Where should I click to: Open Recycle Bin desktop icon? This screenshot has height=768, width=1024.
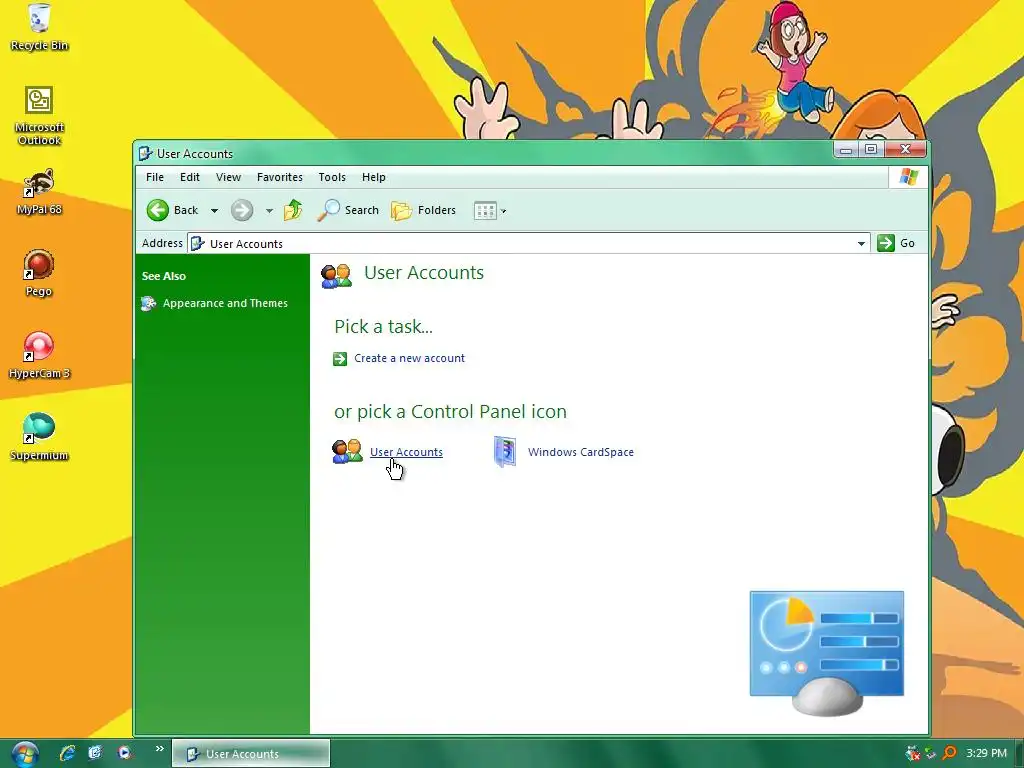coord(39,27)
